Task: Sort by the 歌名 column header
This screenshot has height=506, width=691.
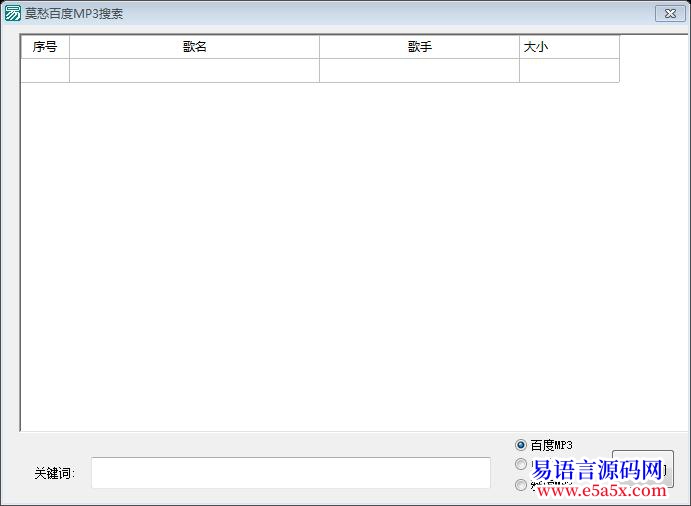Action: 194,47
